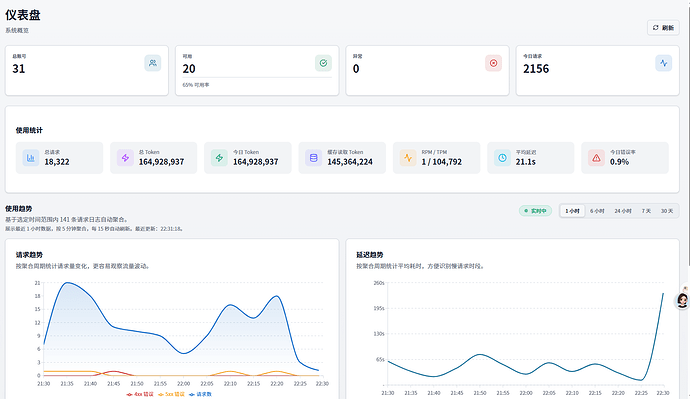The width and height of the screenshot is (690, 399).
Task: Click the 21:50 label on the latency chart
Action: pos(480,393)
